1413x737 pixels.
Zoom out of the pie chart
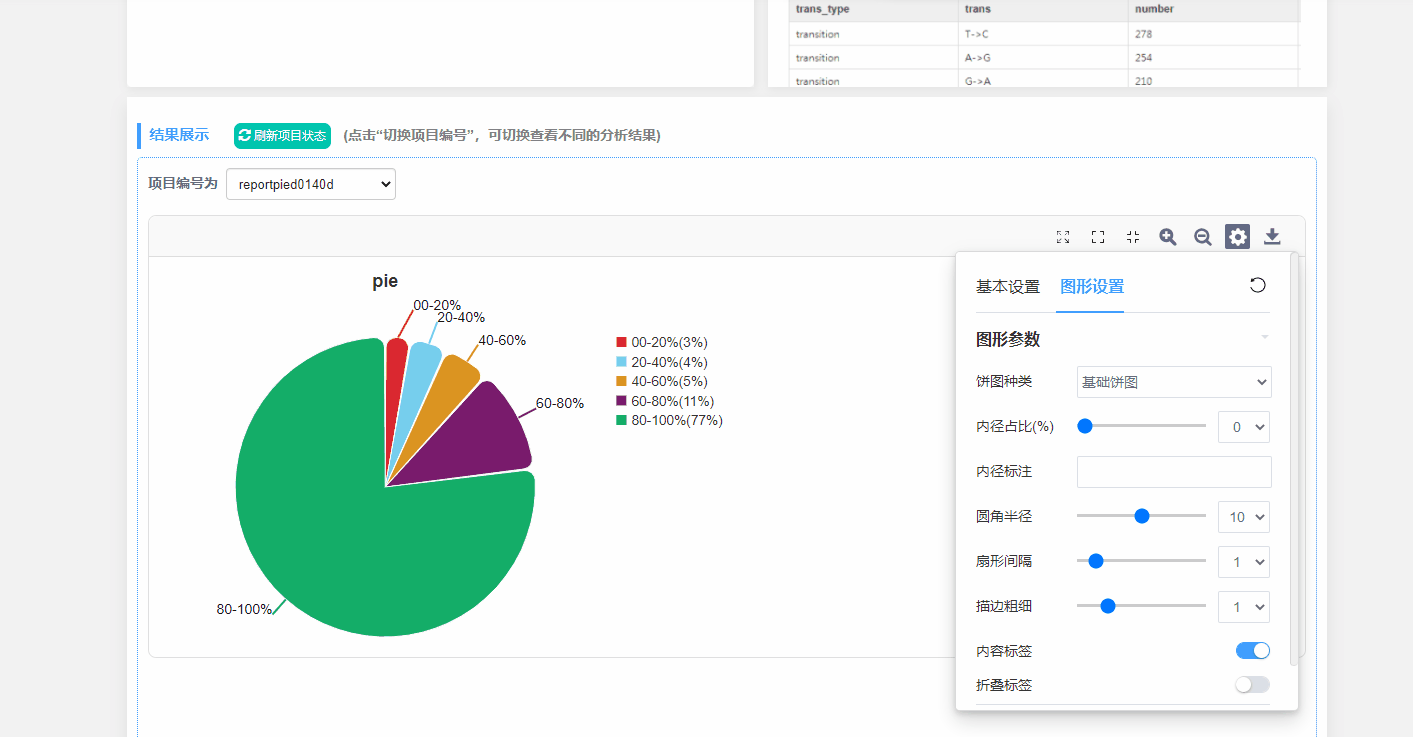click(x=1203, y=237)
